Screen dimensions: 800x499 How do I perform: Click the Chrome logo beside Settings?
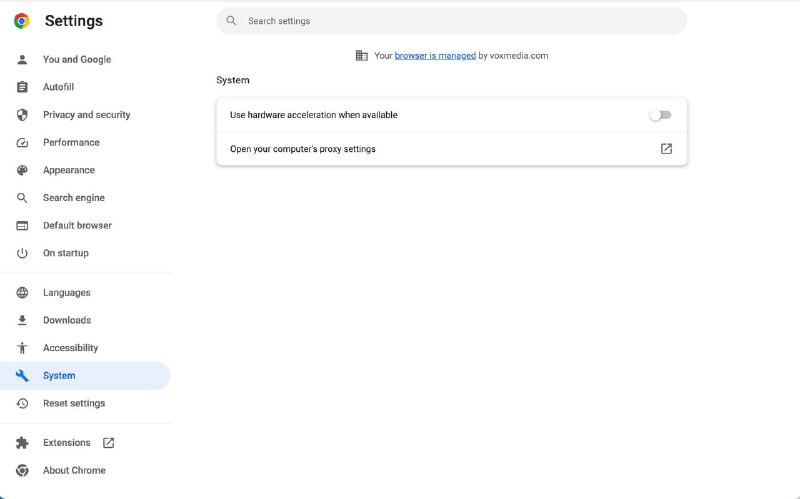click(21, 21)
